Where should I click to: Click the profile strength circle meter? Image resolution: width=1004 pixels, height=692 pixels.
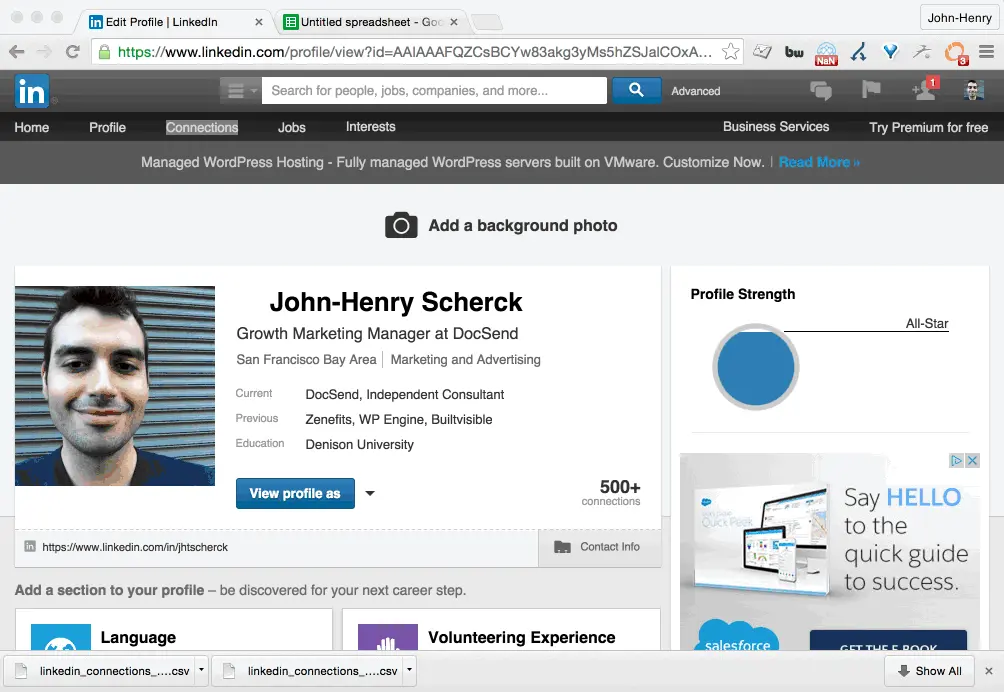pos(756,367)
